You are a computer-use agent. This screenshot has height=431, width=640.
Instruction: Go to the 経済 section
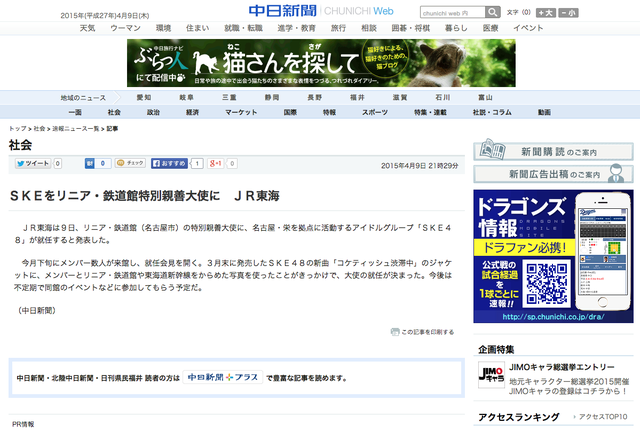pos(192,112)
